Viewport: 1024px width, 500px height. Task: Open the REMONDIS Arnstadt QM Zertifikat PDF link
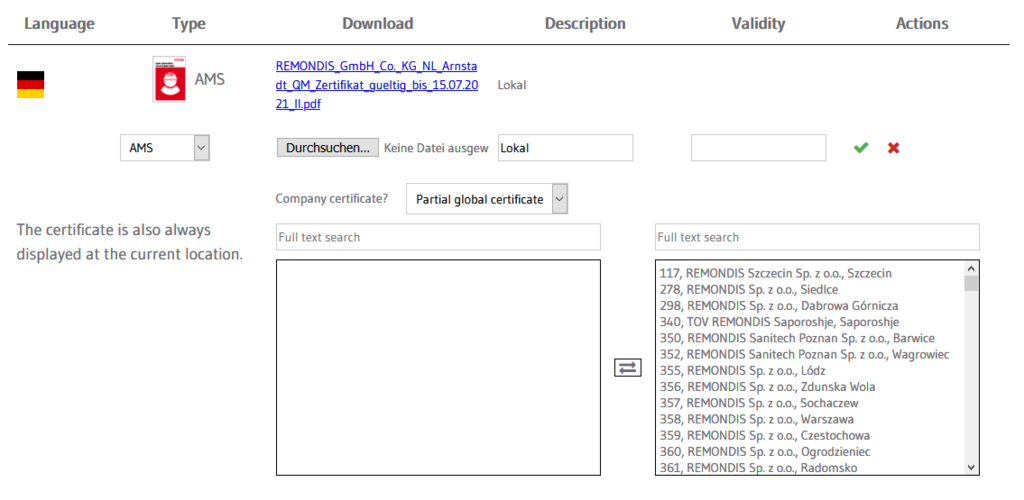(x=377, y=85)
